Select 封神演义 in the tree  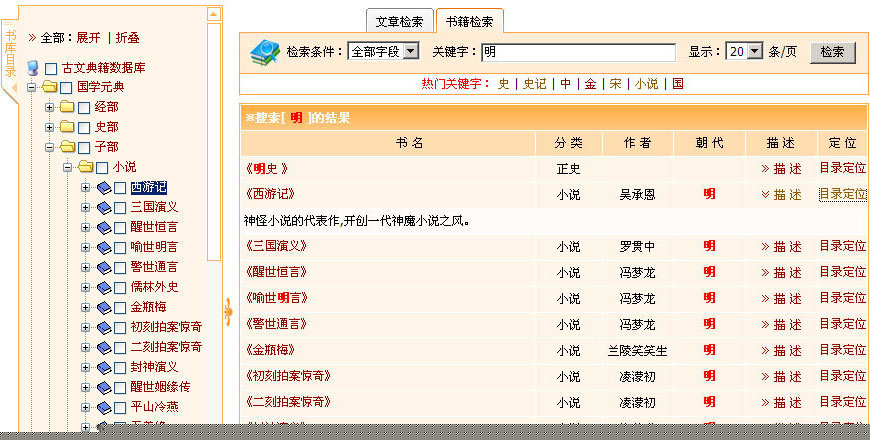(x=154, y=367)
